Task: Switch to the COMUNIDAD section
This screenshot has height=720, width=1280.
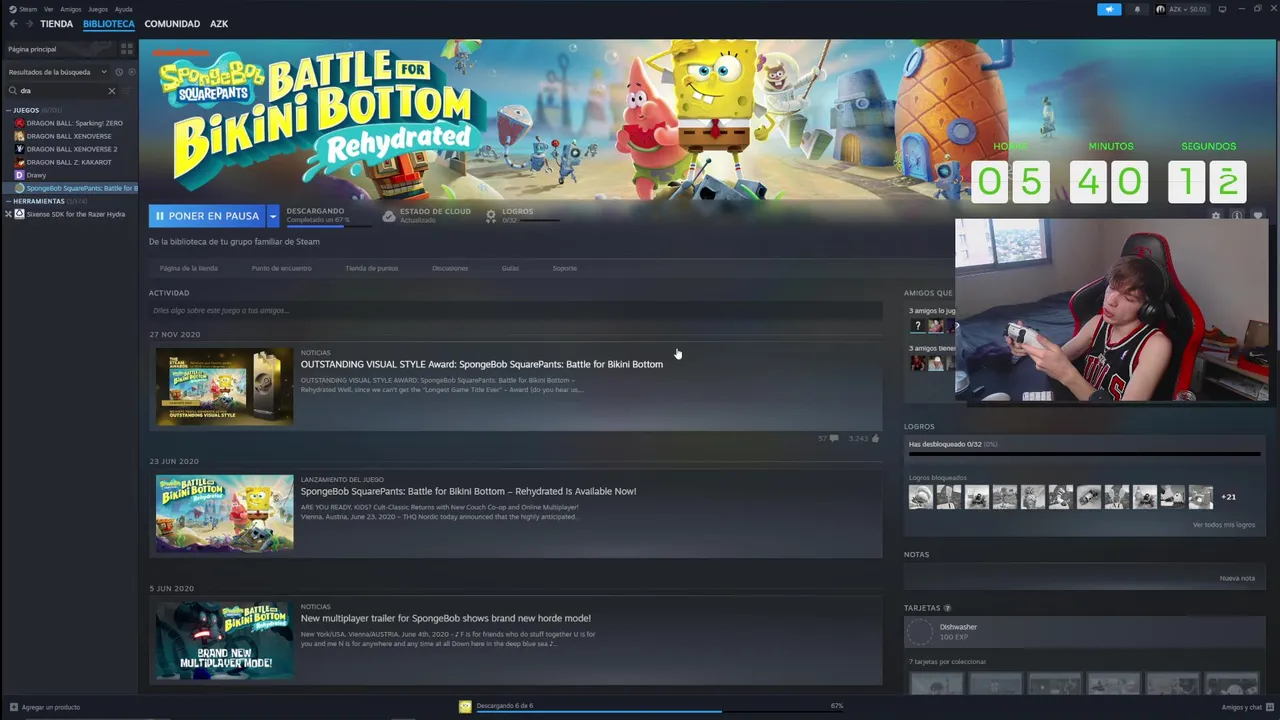Action: (x=172, y=24)
